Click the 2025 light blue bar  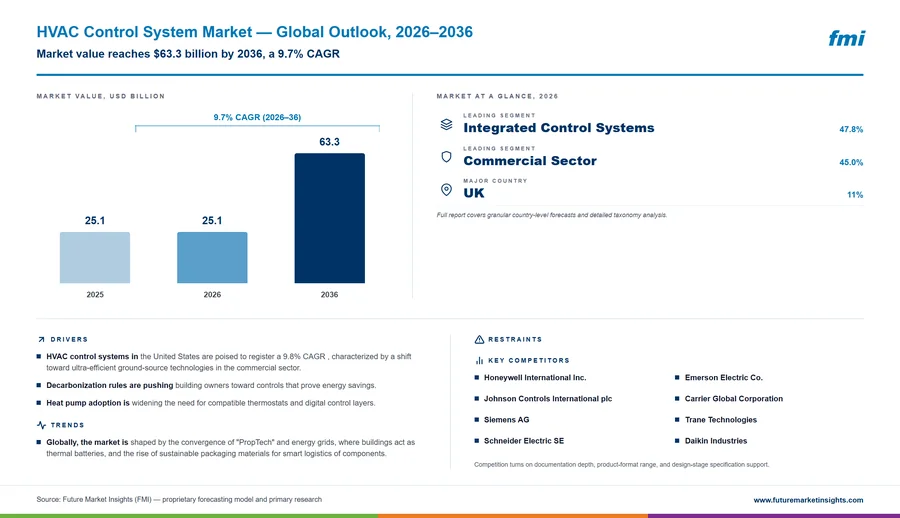tap(95, 257)
